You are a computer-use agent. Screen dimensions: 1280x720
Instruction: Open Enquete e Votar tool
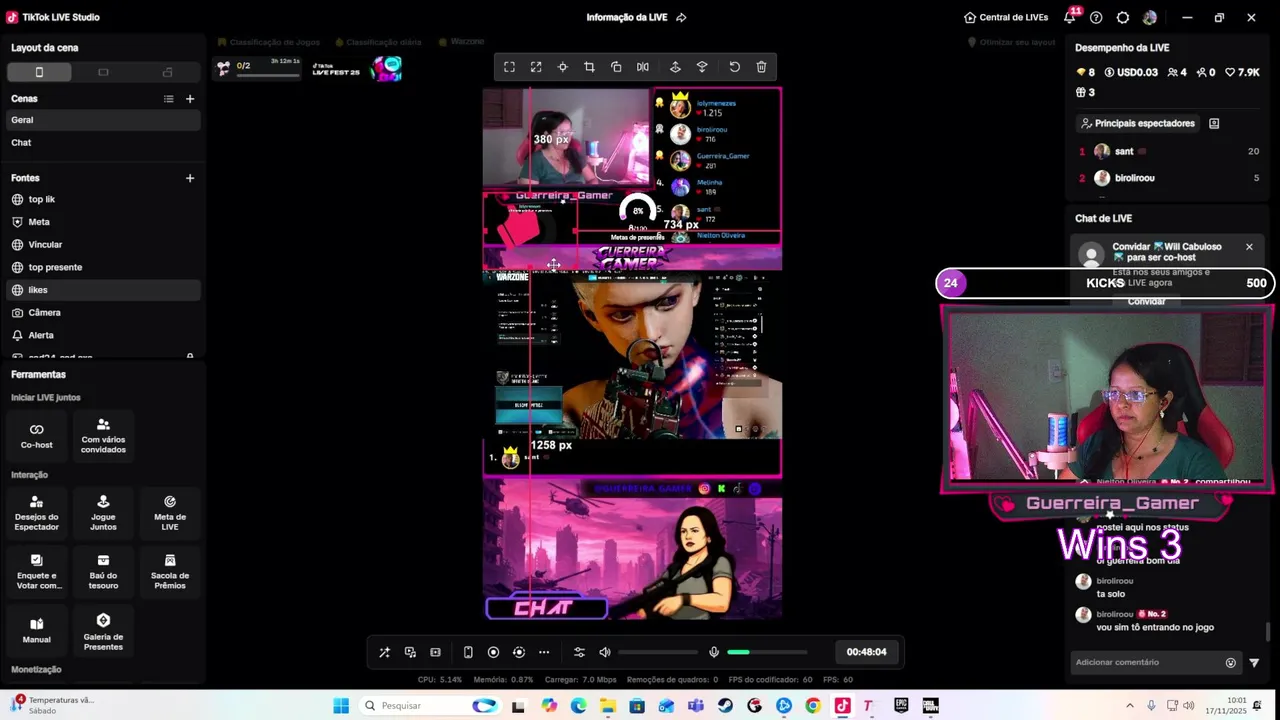pyautogui.click(x=37, y=572)
